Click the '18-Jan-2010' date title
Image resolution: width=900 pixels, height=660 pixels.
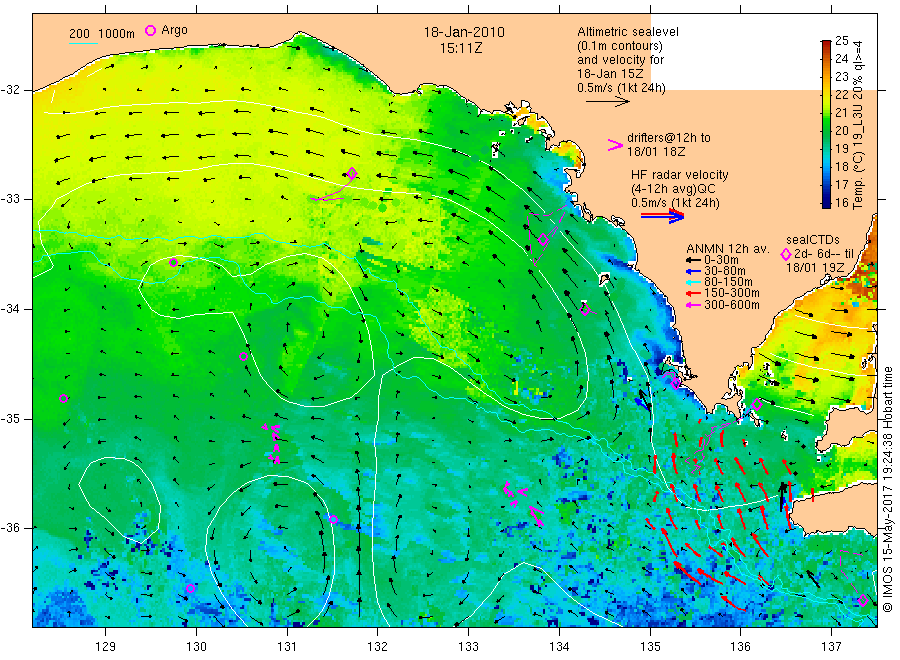(x=464, y=33)
